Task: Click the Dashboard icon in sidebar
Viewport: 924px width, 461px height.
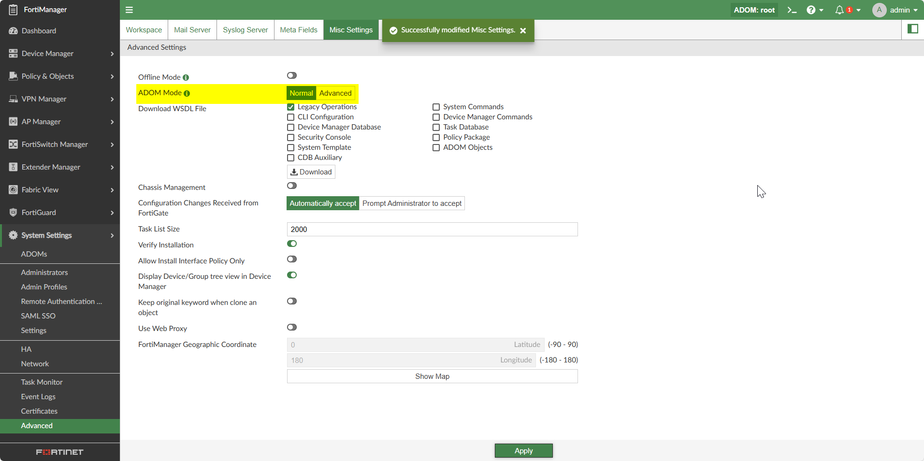Action: click(x=13, y=31)
